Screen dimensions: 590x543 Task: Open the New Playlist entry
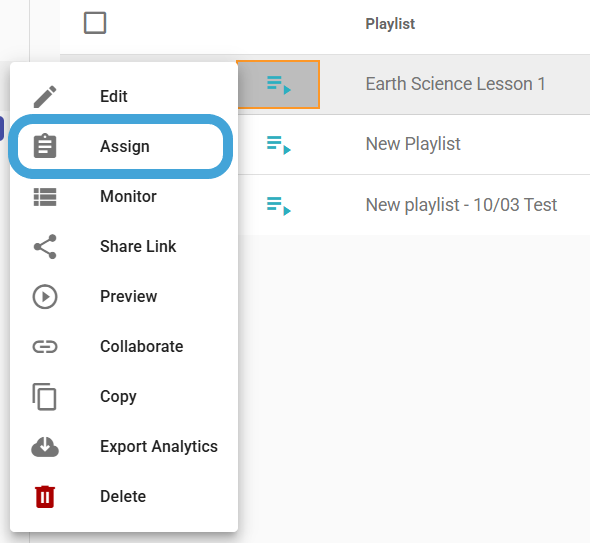tap(413, 144)
